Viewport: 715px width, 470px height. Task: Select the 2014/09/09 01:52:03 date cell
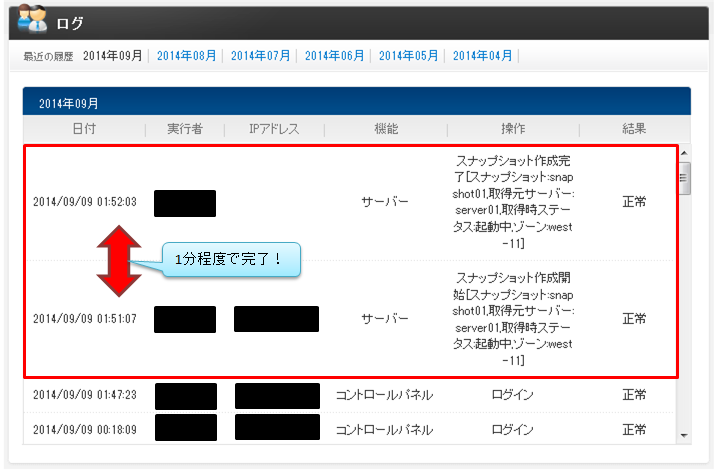coord(85,202)
